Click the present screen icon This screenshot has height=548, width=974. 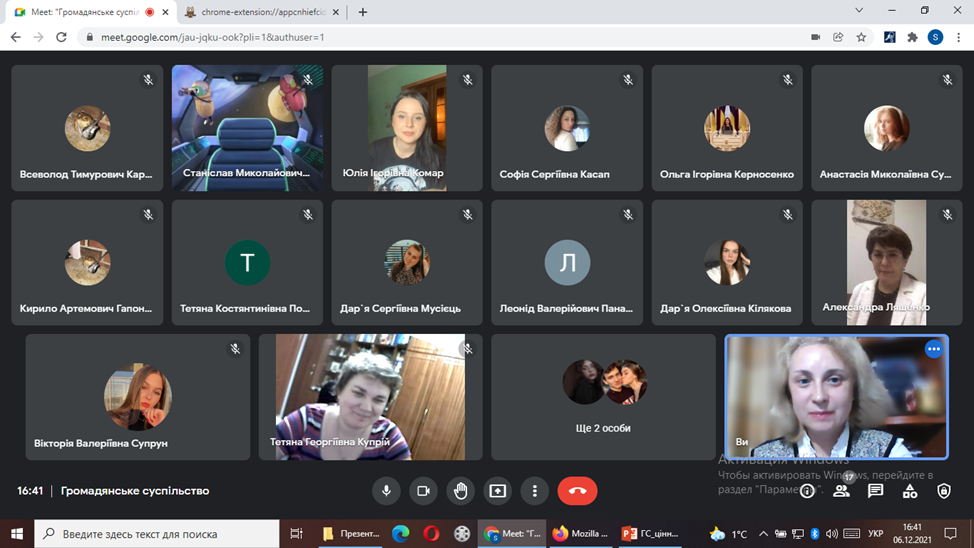tap(497, 491)
